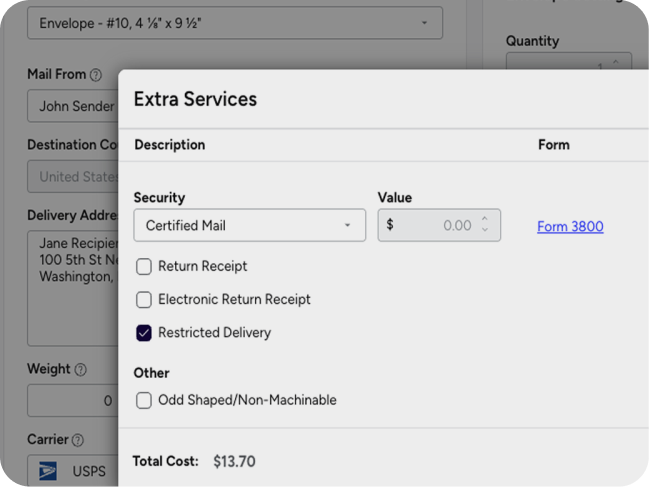Click the Weight input showing 0
This screenshot has height=487, width=649.
click(x=73, y=401)
